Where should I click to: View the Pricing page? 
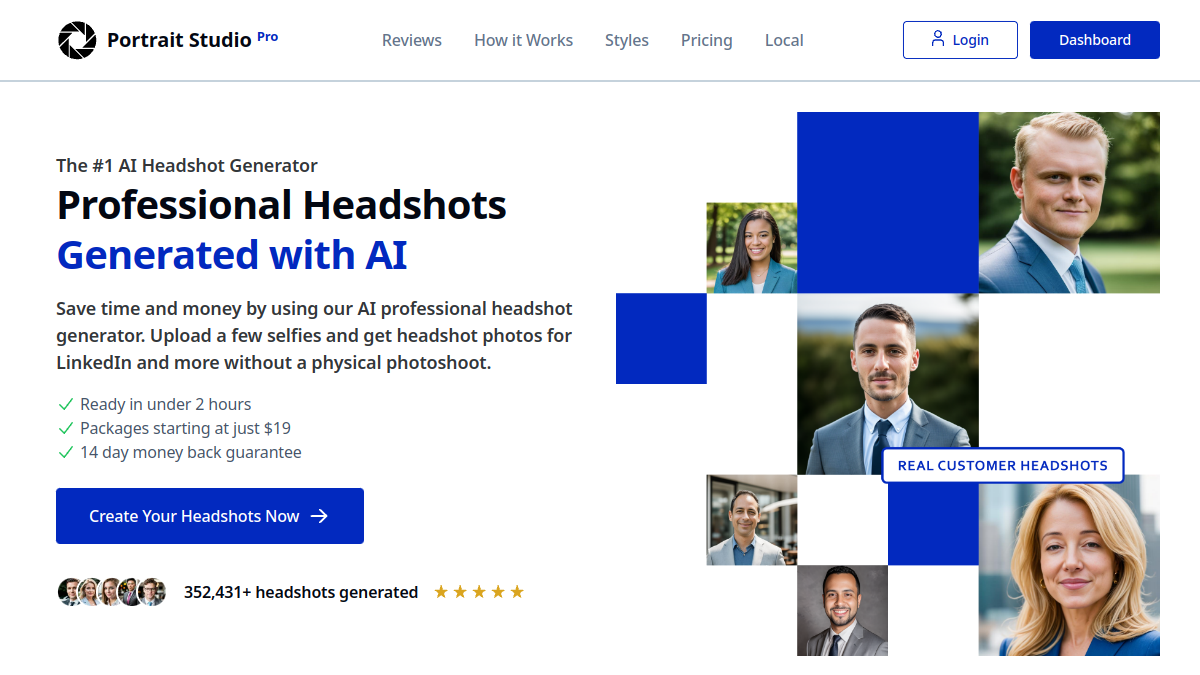point(707,40)
